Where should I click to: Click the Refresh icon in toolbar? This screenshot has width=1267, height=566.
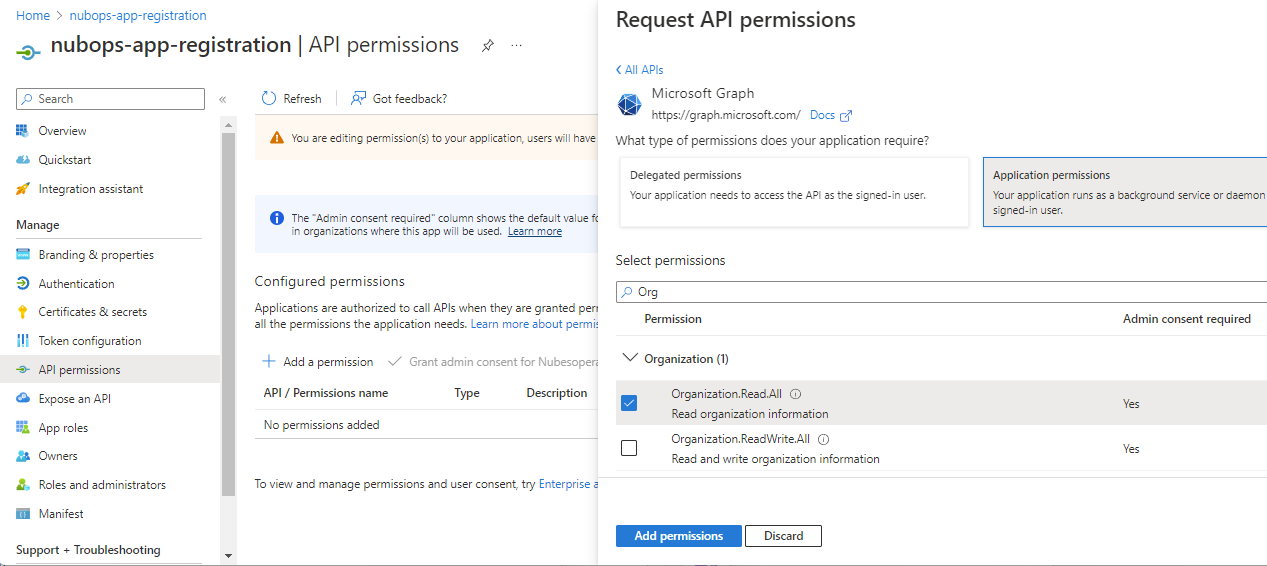click(x=268, y=98)
